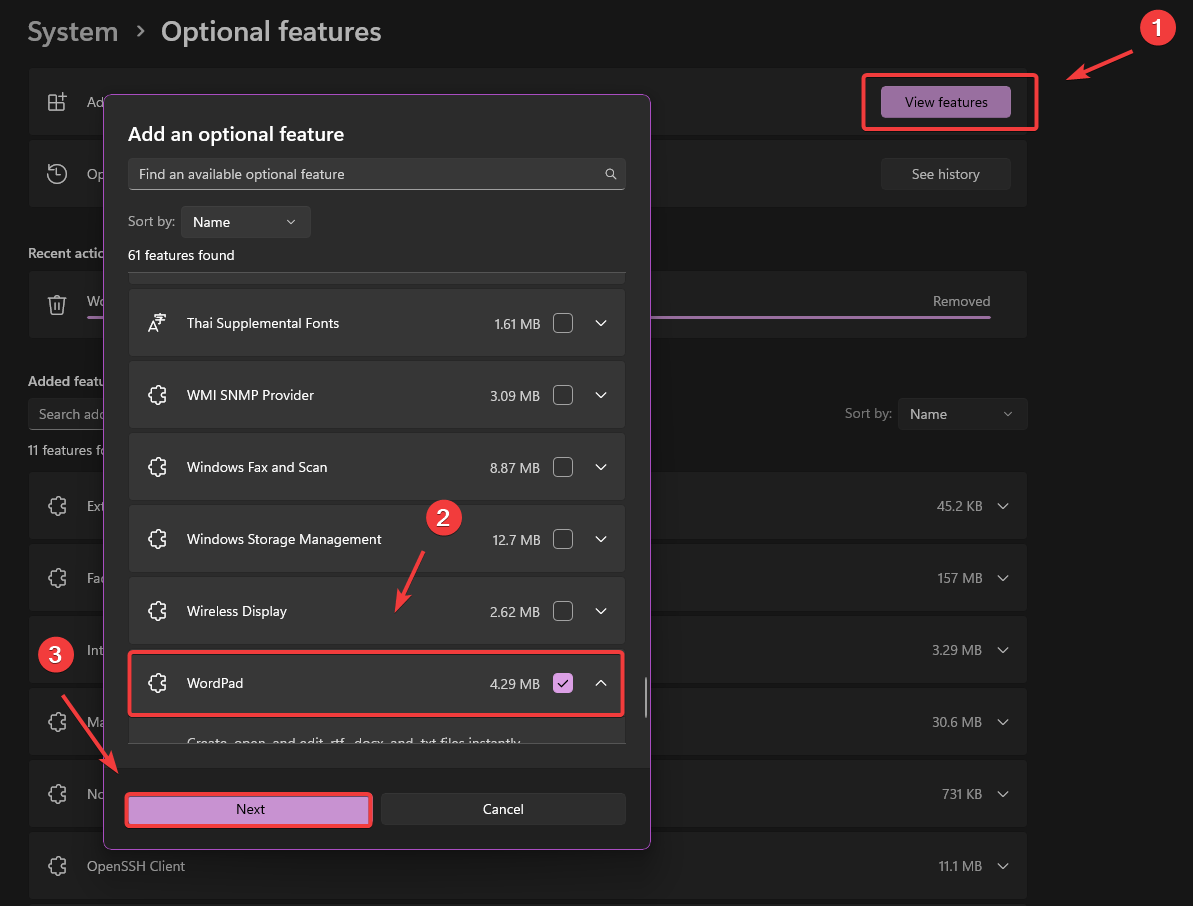Check the Wireless Display checkbox

click(563, 611)
